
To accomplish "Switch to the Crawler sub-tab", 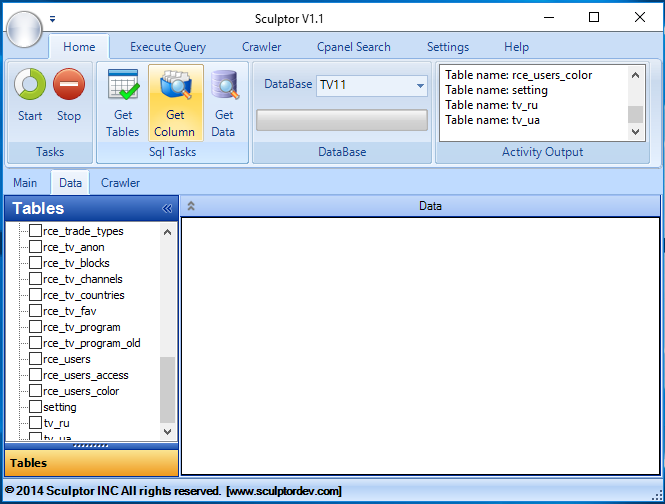I will [120, 183].
